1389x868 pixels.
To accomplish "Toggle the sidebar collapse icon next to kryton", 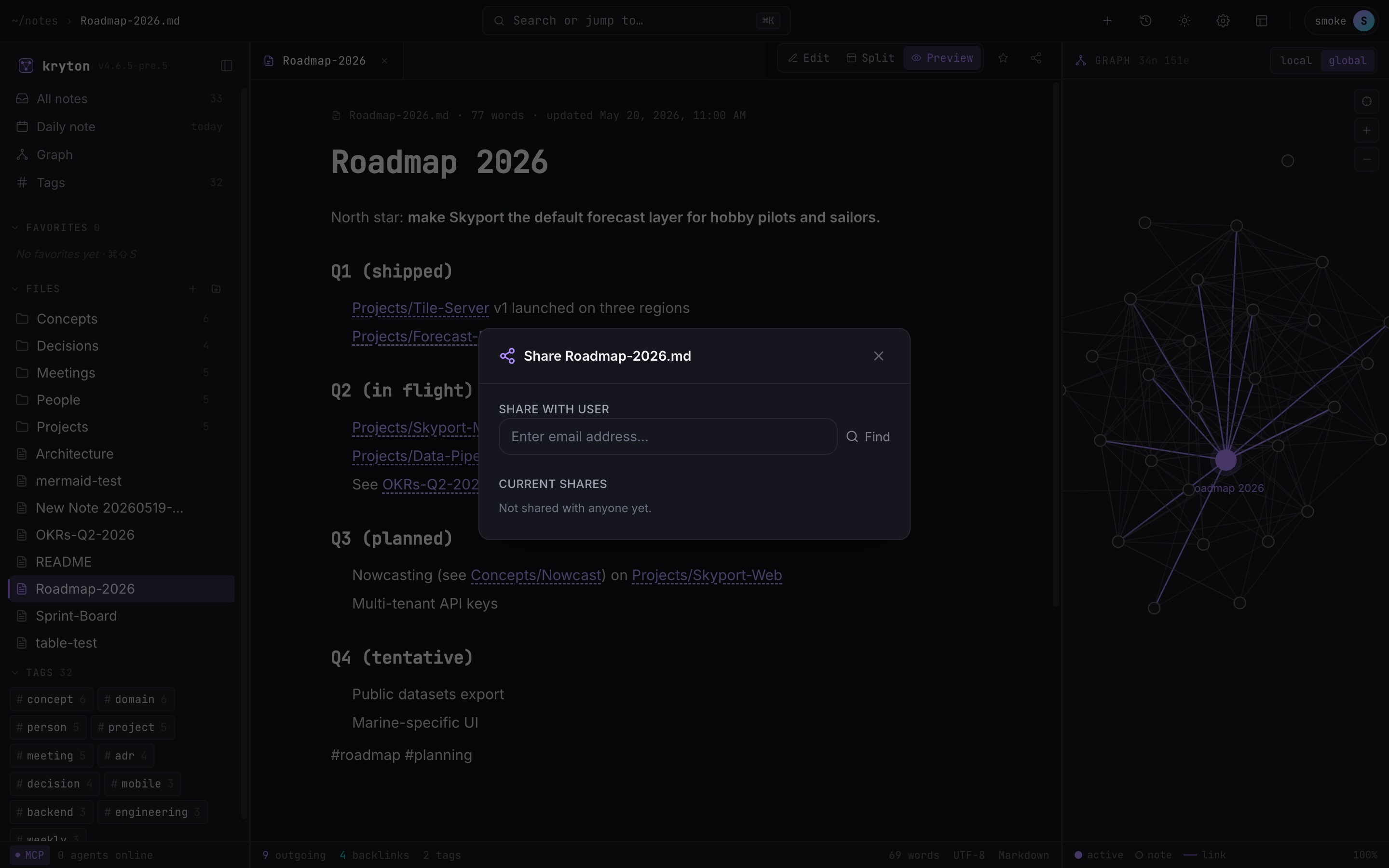I will 227,66.
